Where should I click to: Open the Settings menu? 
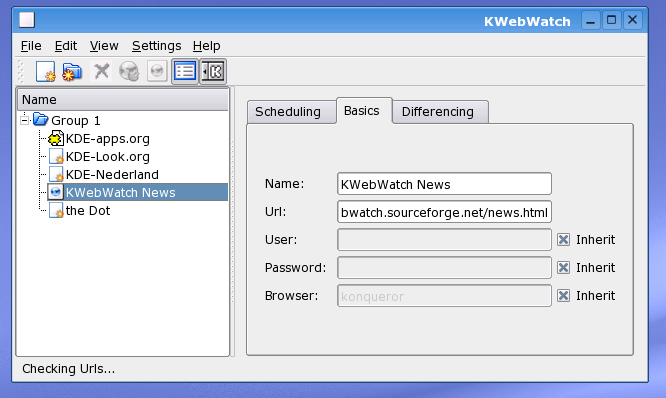click(x=156, y=46)
